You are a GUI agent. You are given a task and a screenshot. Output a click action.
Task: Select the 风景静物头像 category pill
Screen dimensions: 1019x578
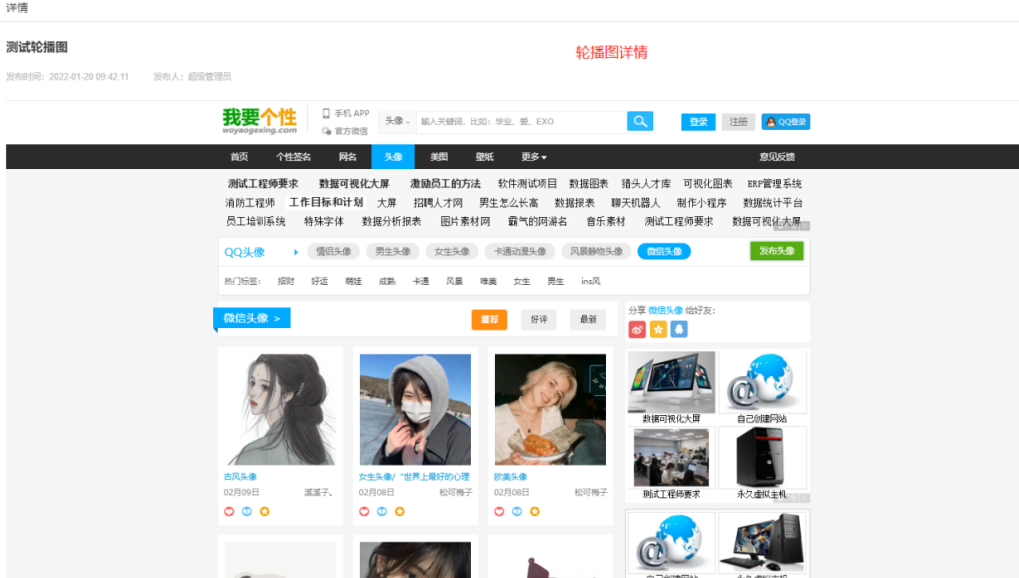tap(596, 252)
